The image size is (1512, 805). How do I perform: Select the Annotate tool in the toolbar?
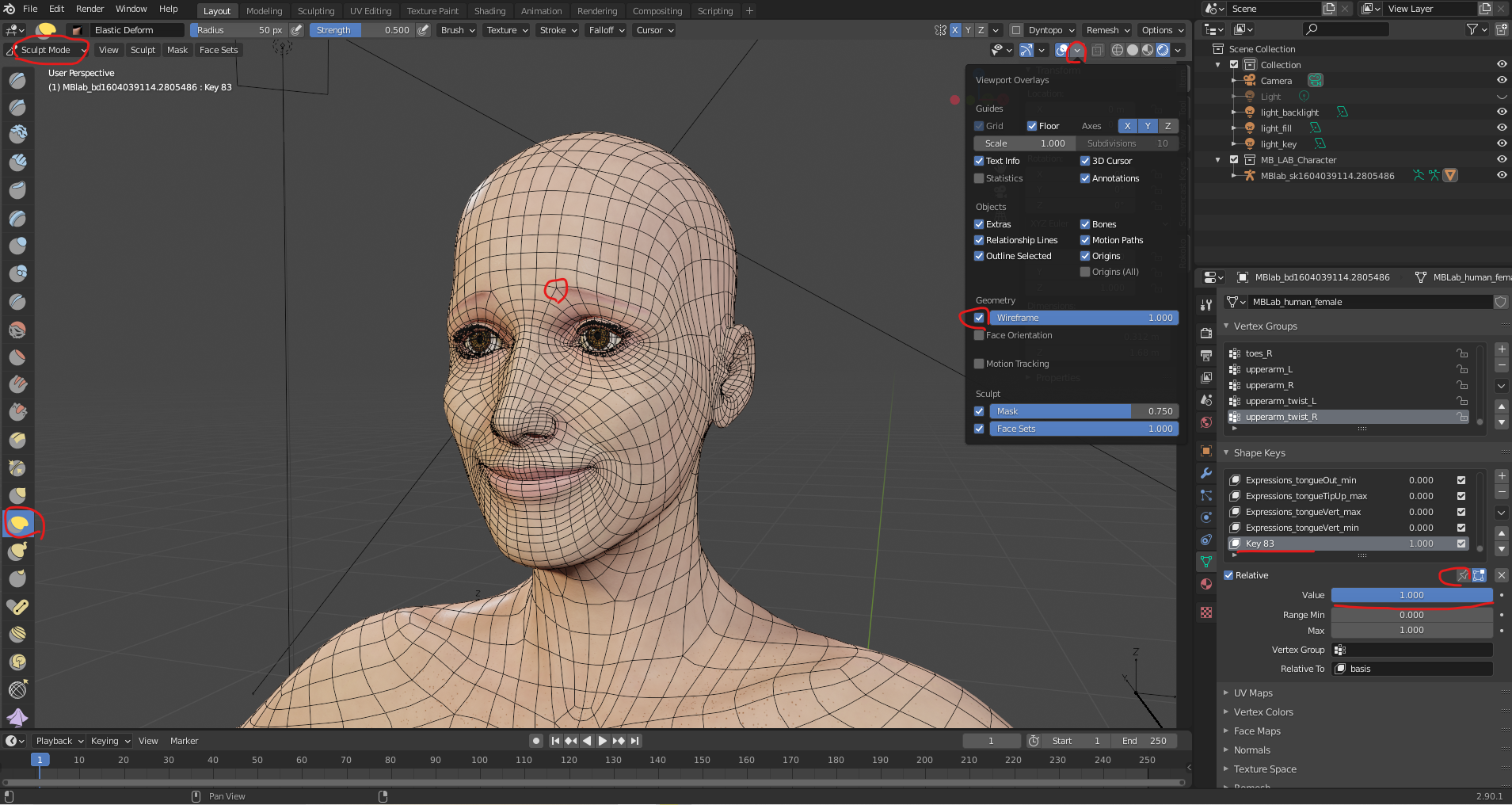pos(17,607)
